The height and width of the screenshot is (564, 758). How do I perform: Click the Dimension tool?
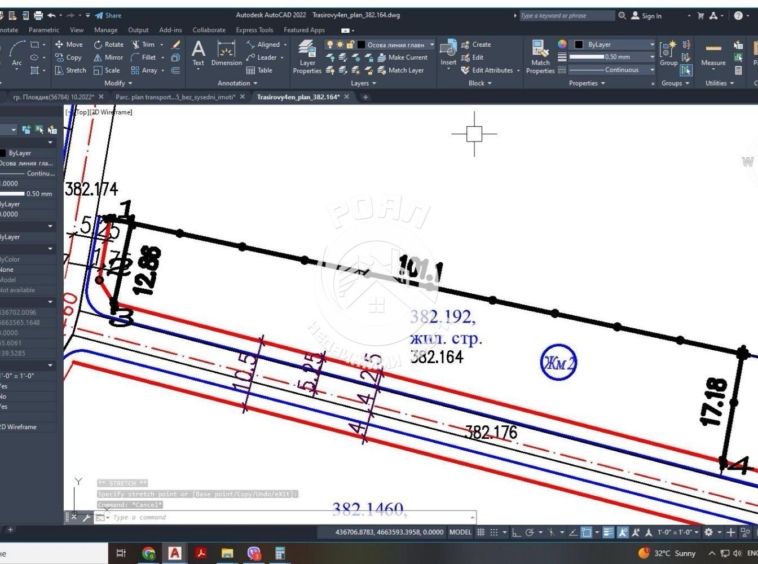pos(226,54)
